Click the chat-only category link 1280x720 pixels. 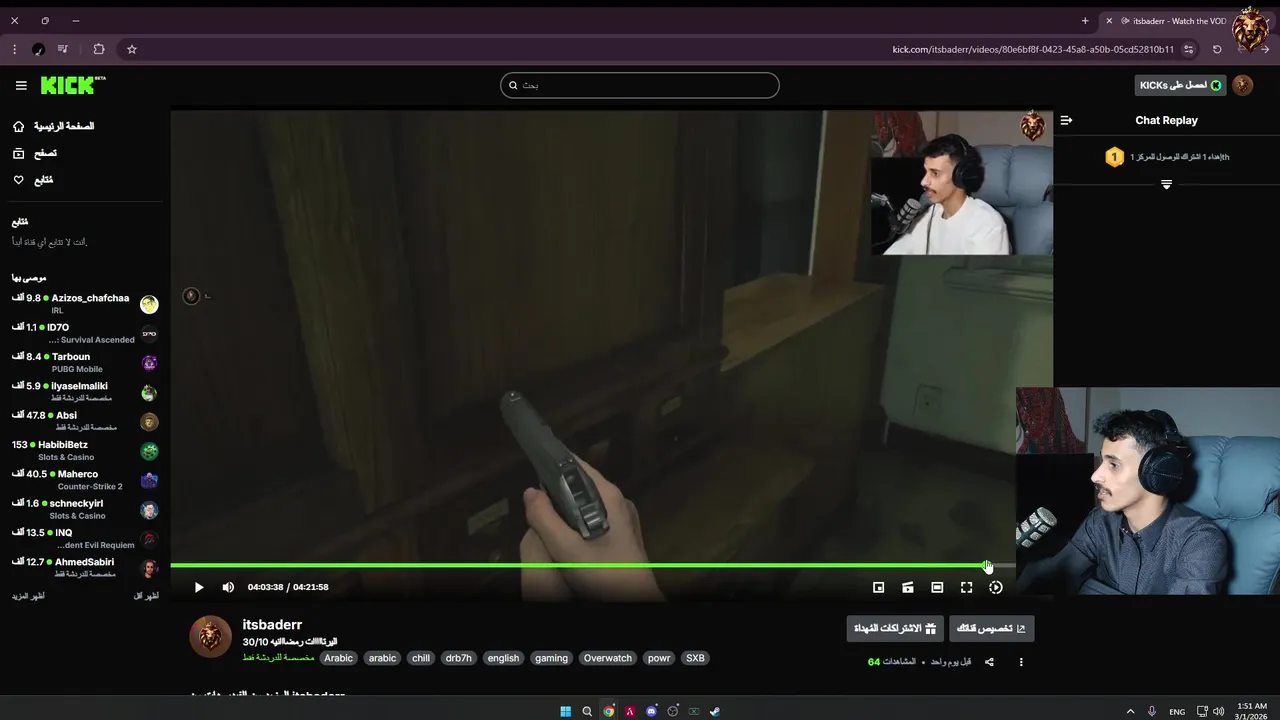click(x=278, y=658)
